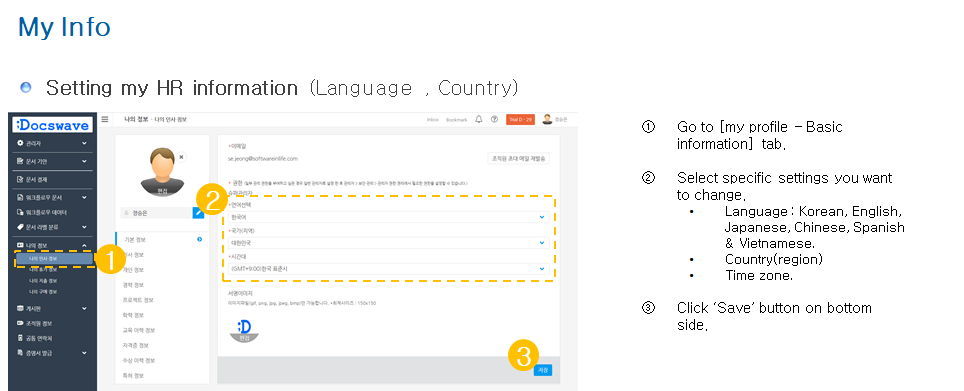
Task: Click 조직원 초대 메일 재발송 button
Action: pyautogui.click(x=518, y=158)
